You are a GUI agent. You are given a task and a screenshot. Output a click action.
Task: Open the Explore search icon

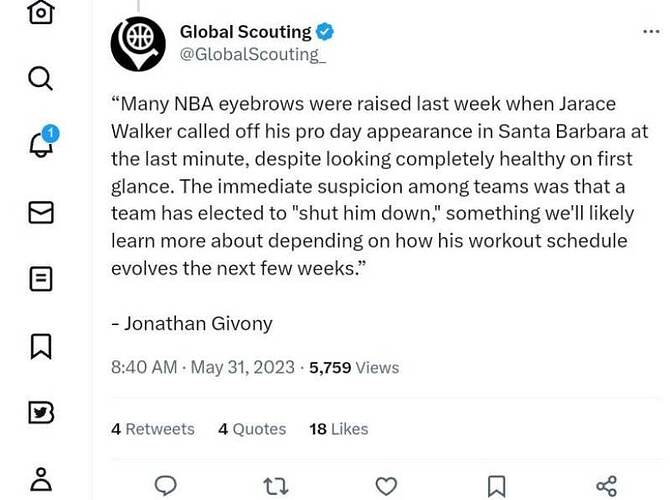pos(41,79)
